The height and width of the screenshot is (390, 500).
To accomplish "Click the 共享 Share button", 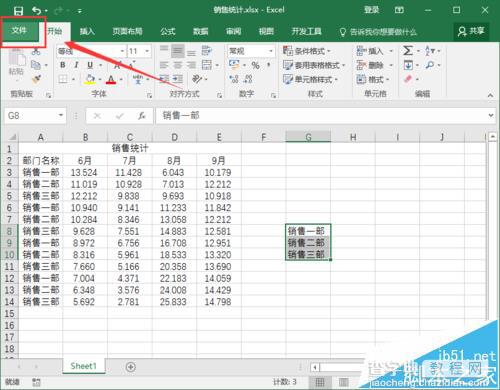I will (471, 31).
